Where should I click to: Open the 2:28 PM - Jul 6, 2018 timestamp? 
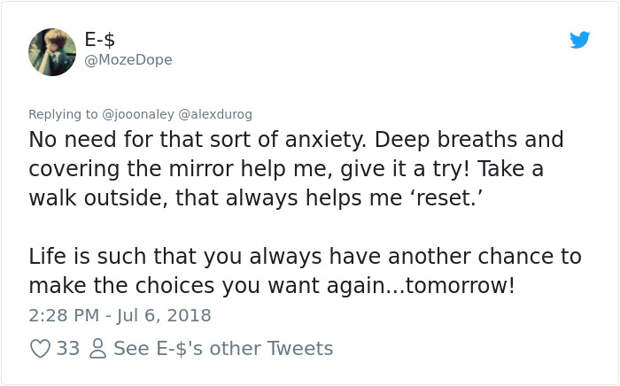(x=120, y=315)
